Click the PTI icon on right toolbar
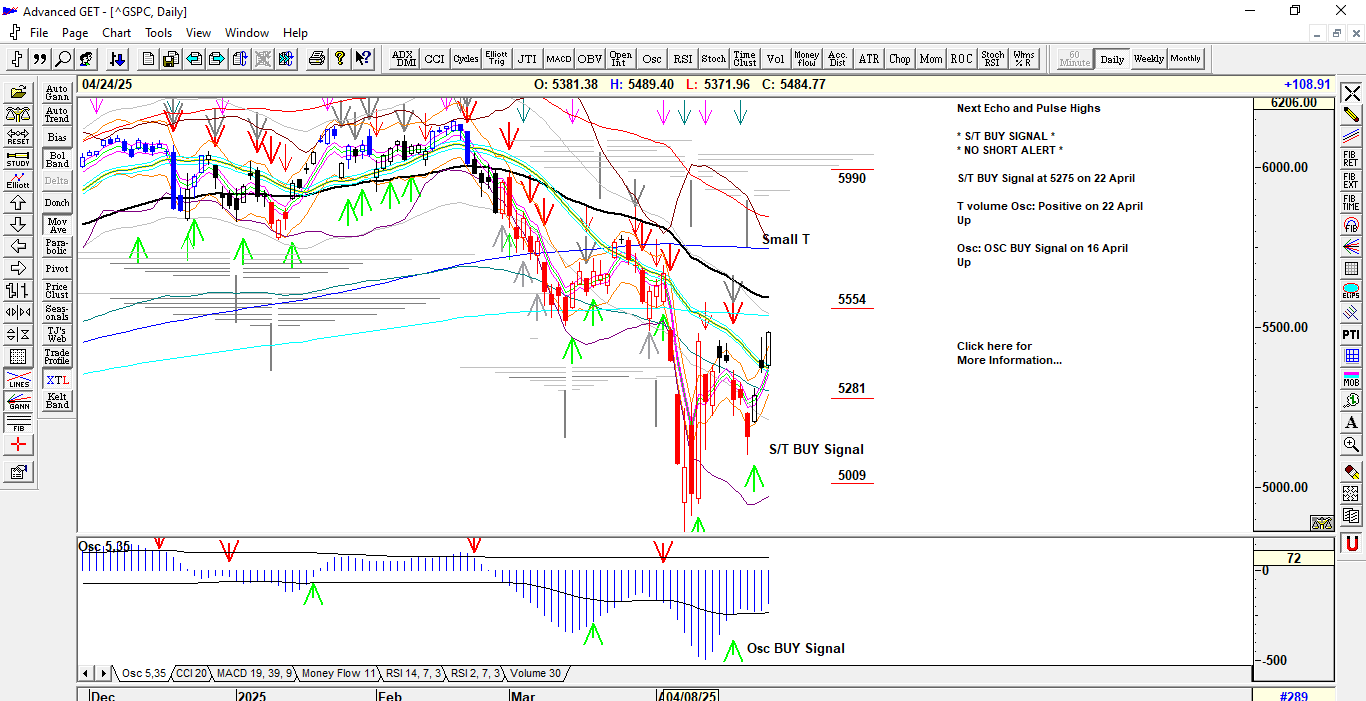Screen dimensions: 1366x701 [x=1351, y=334]
